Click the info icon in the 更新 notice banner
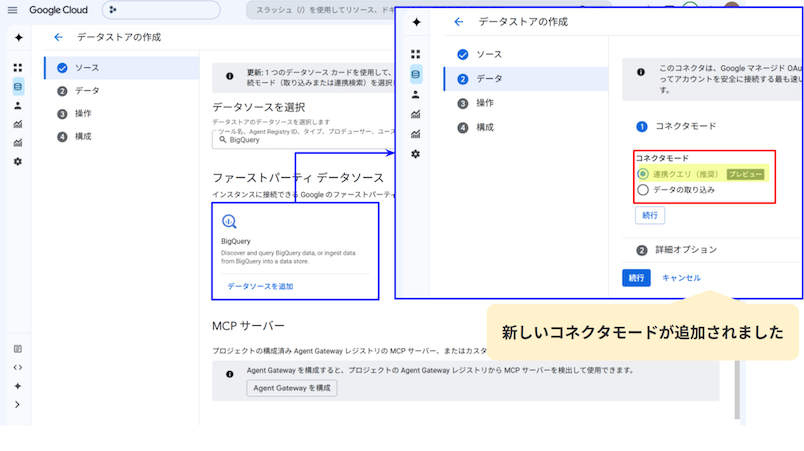The image size is (804, 451). coord(230,76)
